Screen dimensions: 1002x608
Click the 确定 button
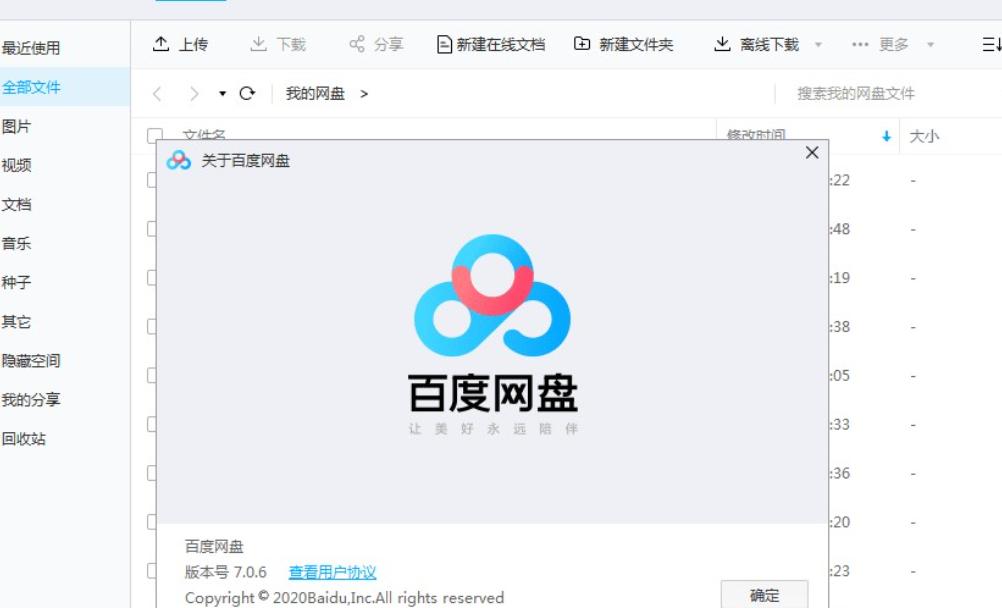[x=764, y=595]
